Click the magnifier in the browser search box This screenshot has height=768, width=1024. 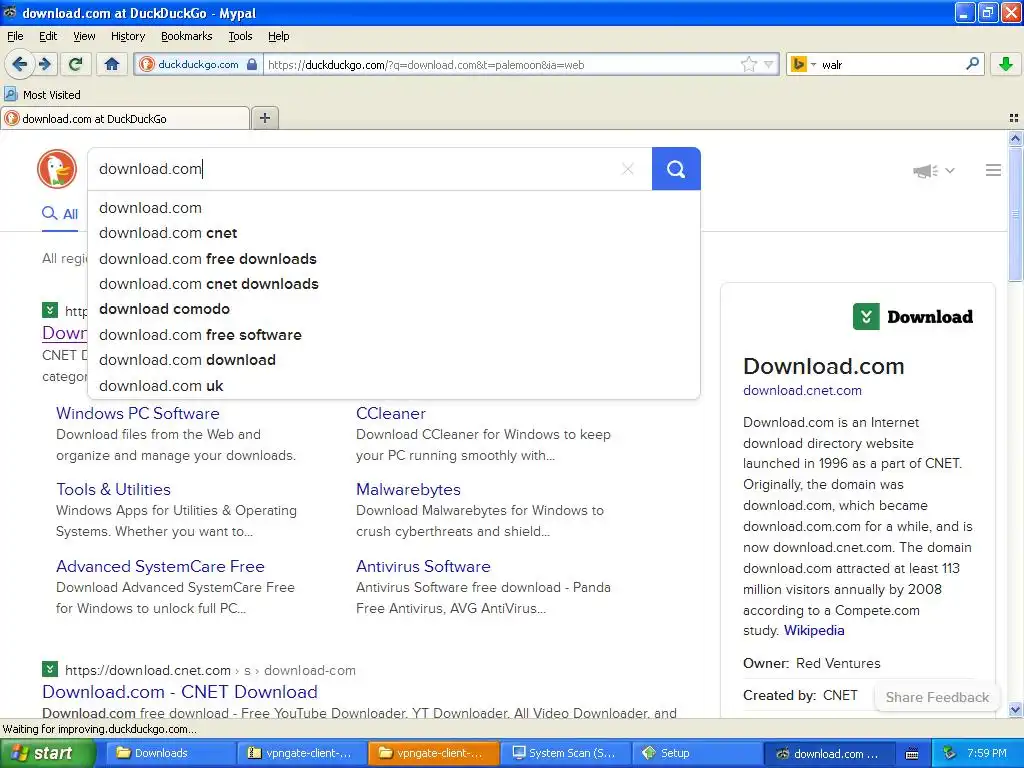pyautogui.click(x=972, y=63)
